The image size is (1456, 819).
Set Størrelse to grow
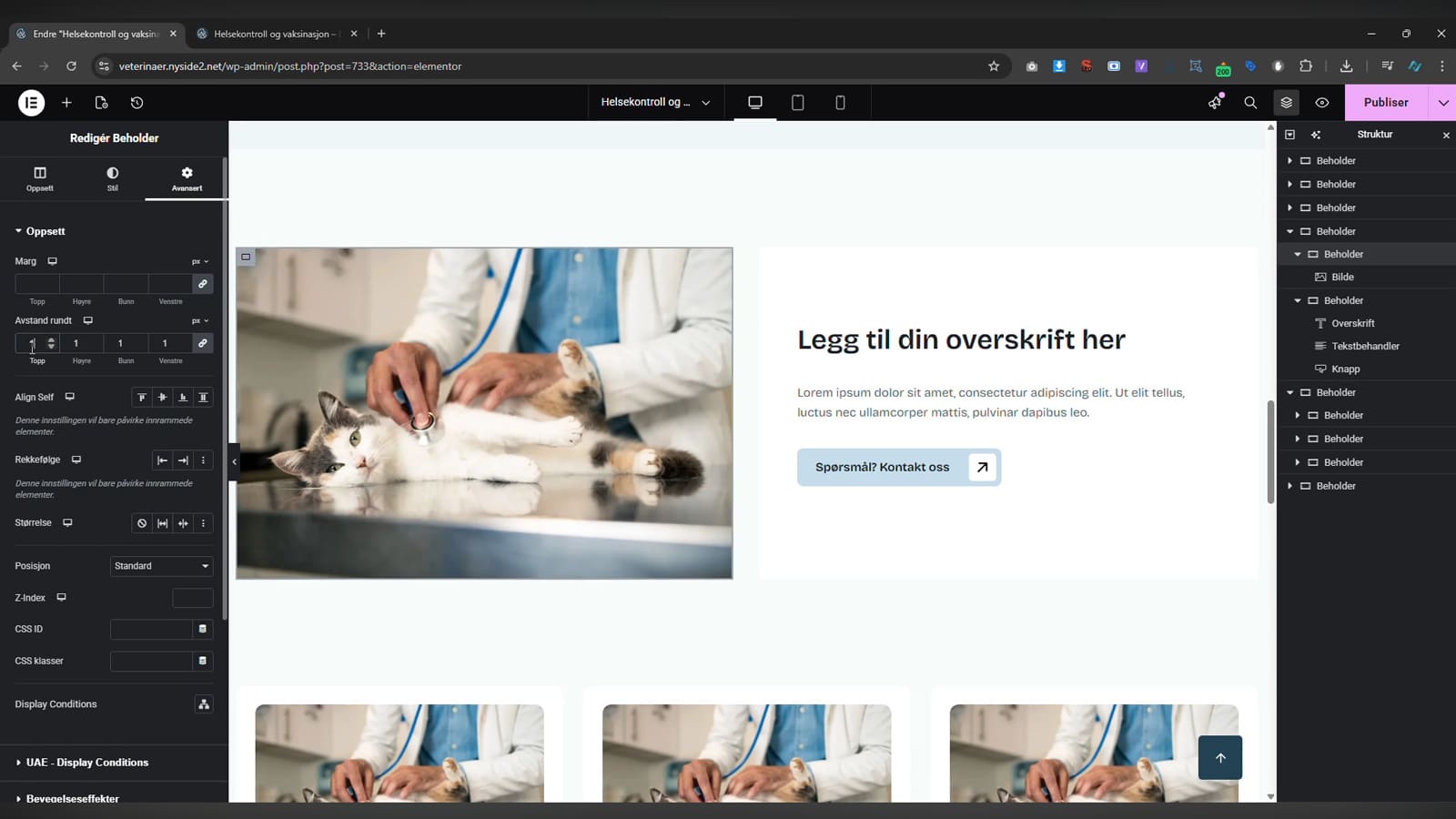(162, 523)
